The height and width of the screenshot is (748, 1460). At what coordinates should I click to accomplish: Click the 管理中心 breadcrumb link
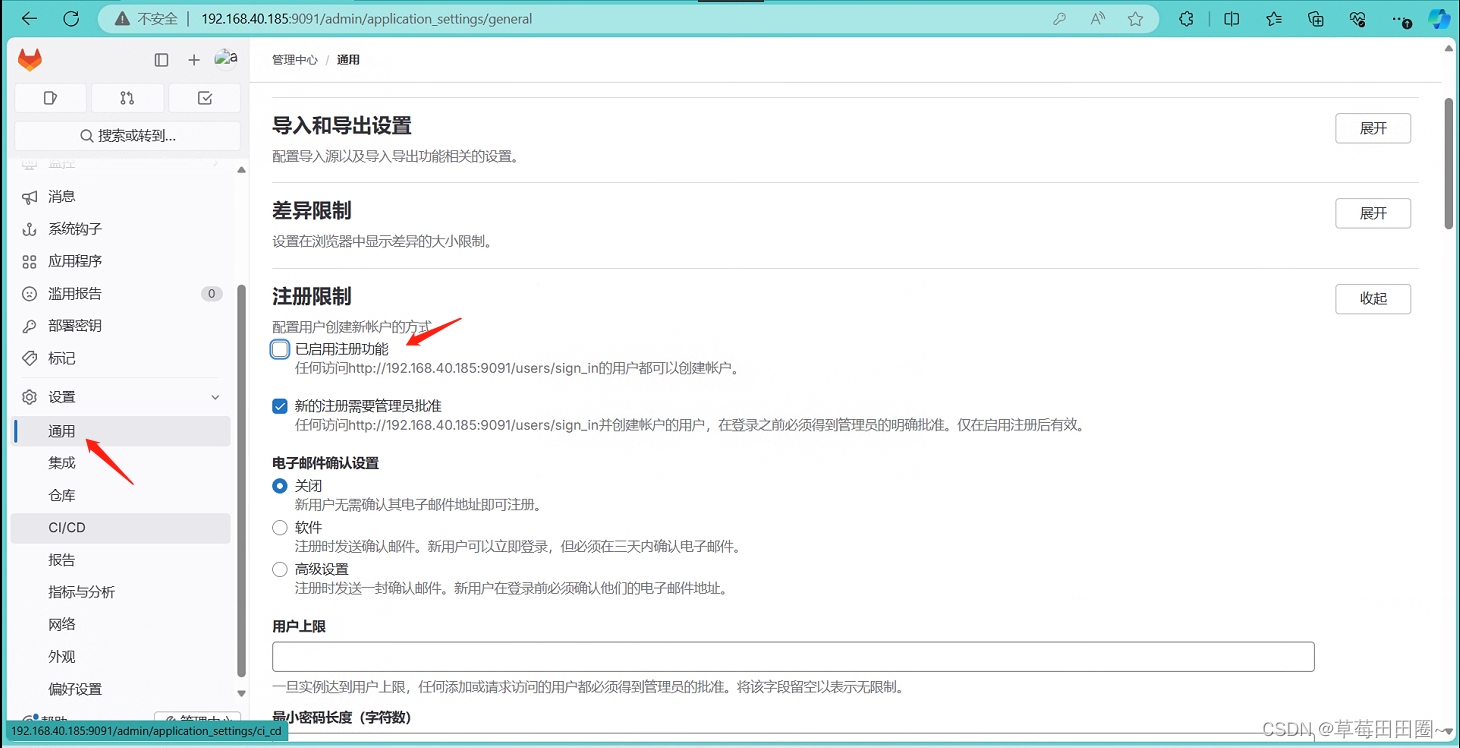pyautogui.click(x=295, y=60)
